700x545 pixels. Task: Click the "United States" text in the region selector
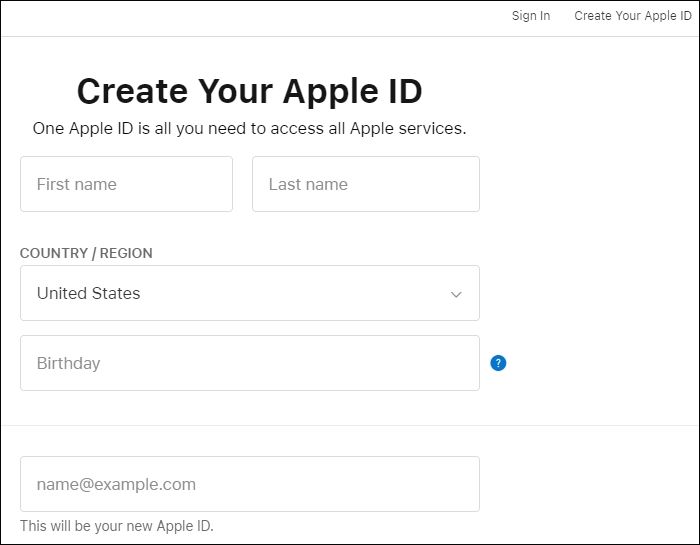pyautogui.click(x=88, y=293)
